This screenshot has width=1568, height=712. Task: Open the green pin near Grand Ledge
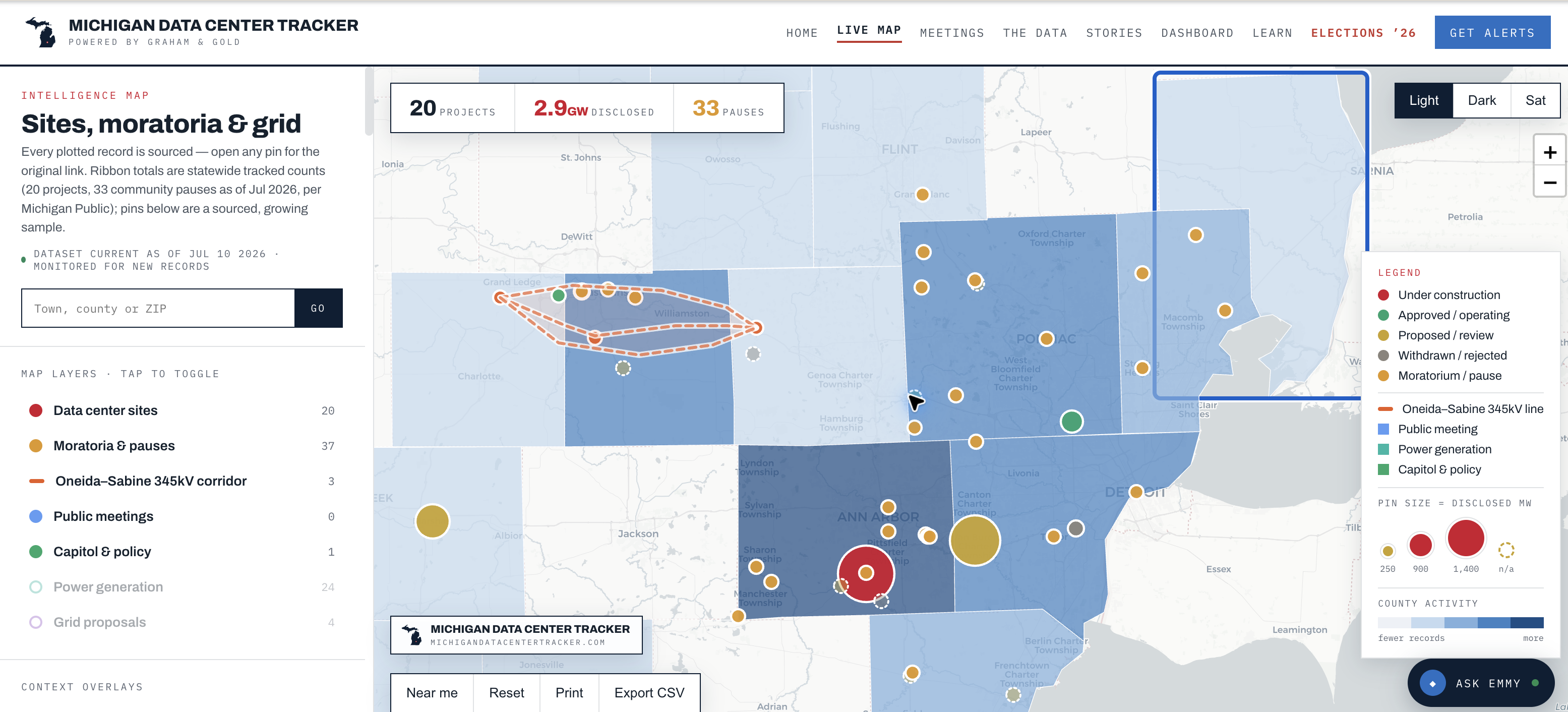(x=558, y=296)
